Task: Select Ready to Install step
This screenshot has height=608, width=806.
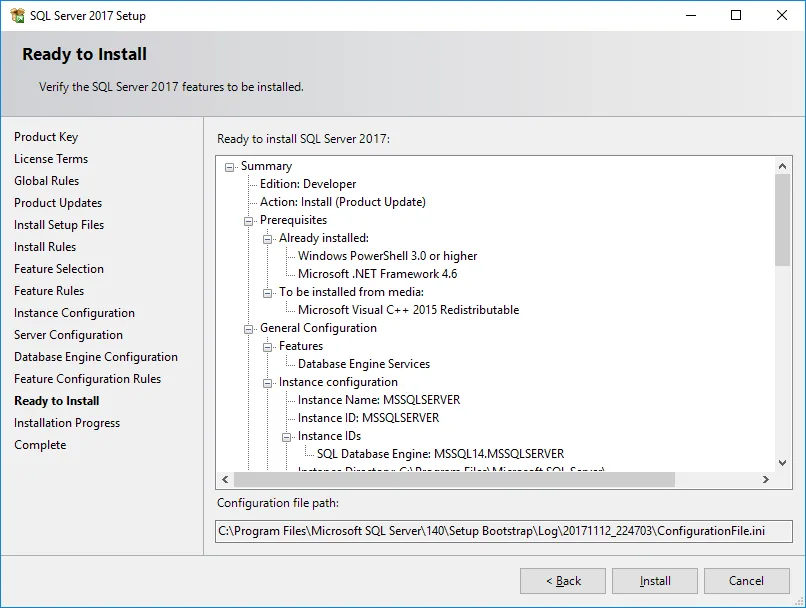Action: (57, 401)
